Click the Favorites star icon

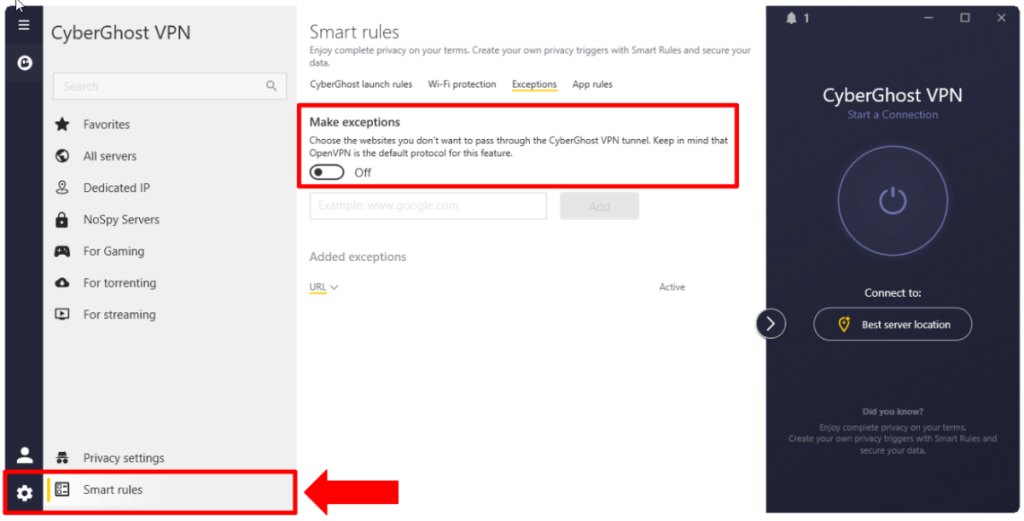62,124
